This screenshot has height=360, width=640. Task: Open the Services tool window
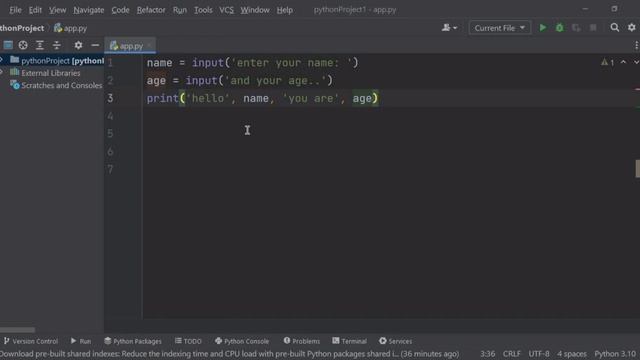(395, 341)
